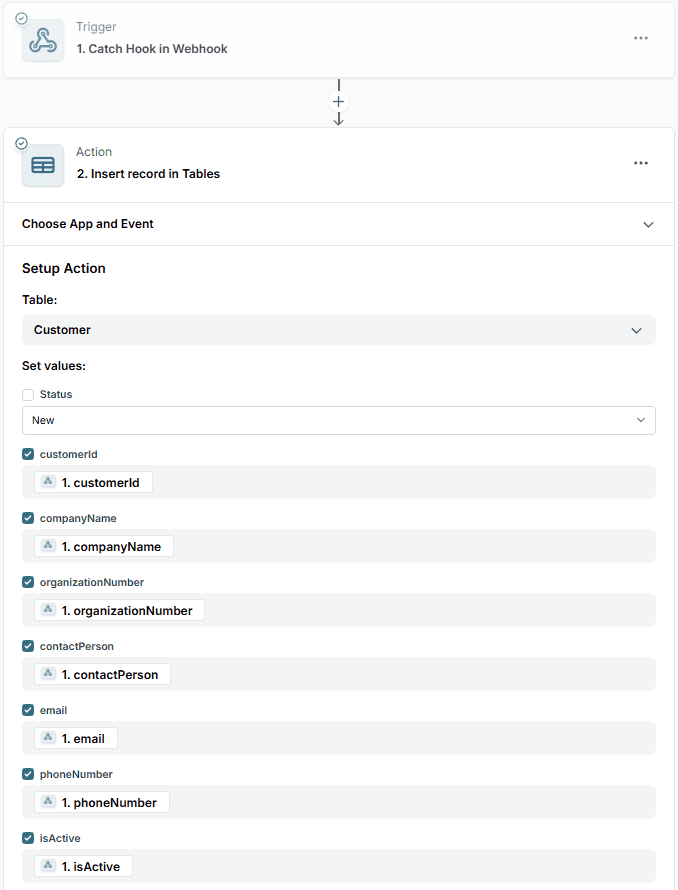Select the 1. customerId value token
678x890 pixels.
[x=93, y=482]
